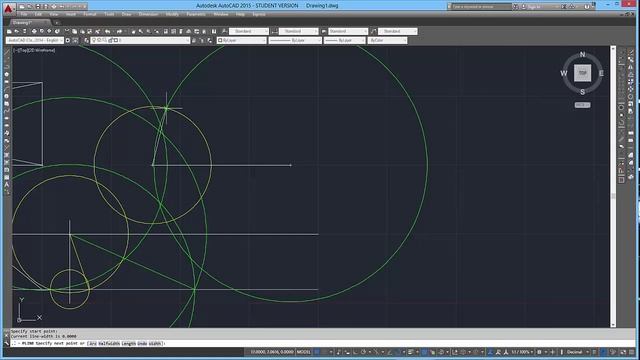Click the Width option in command line
Viewport: 640px width, 360px height.
pyautogui.click(x=155, y=344)
